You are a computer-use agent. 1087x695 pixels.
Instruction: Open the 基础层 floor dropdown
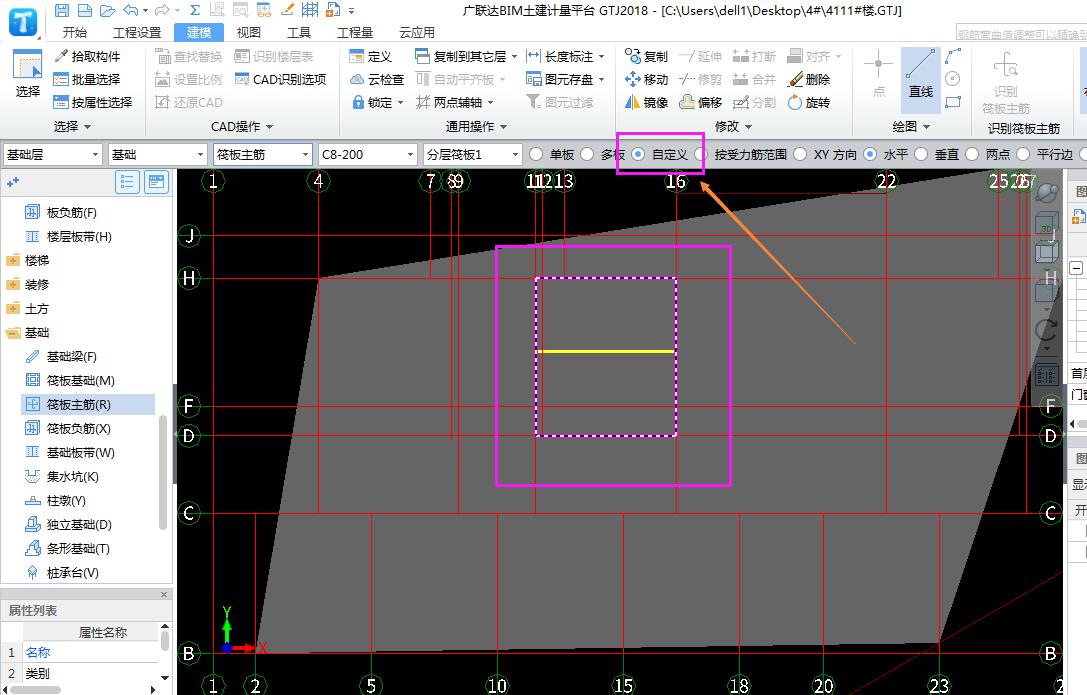pyautogui.click(x=53, y=154)
